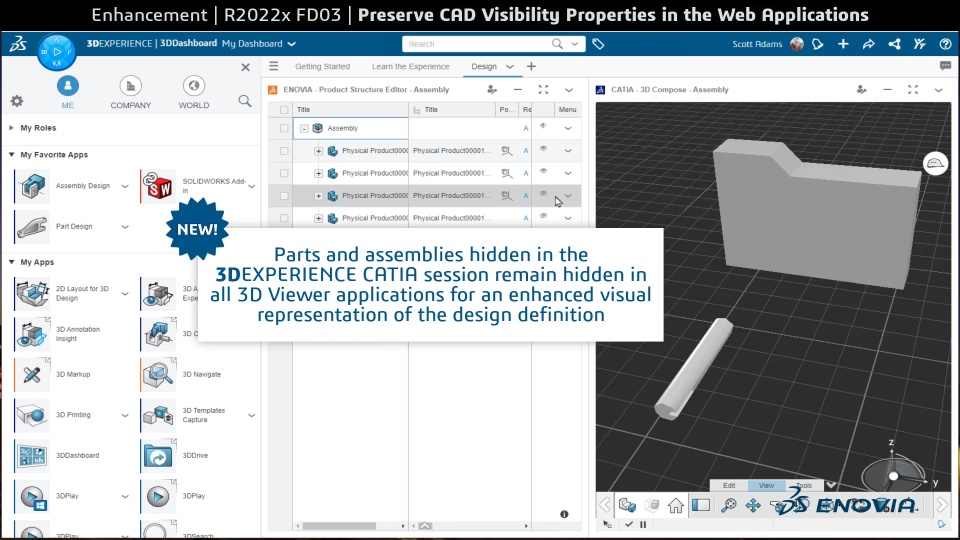Check the highlighted Physical Product row checkbox
The height and width of the screenshot is (540, 960).
(284, 196)
